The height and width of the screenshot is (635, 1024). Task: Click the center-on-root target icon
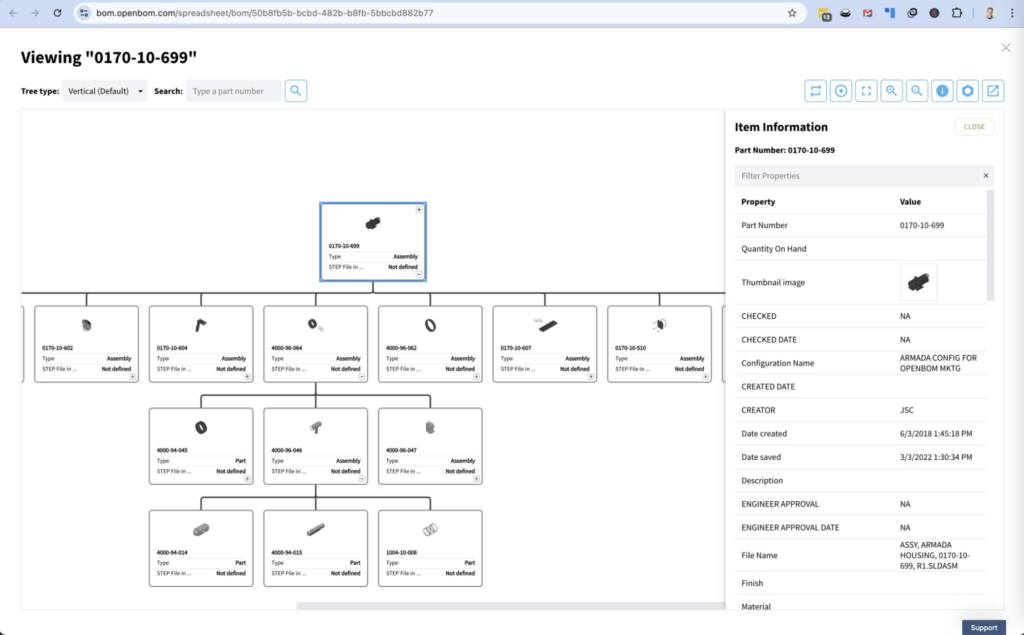click(x=841, y=91)
